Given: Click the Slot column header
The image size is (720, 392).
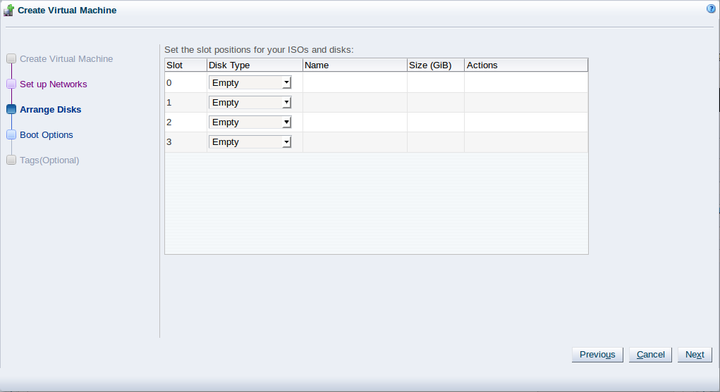Looking at the screenshot, I should pos(186,65).
